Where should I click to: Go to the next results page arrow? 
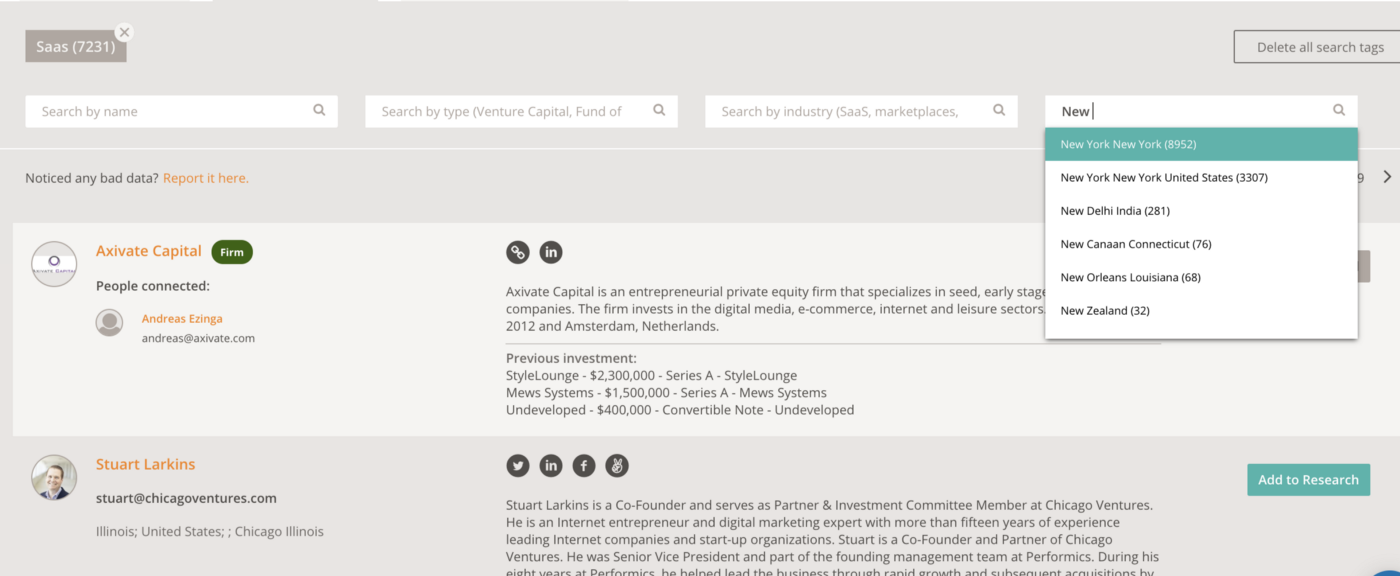coord(1388,175)
